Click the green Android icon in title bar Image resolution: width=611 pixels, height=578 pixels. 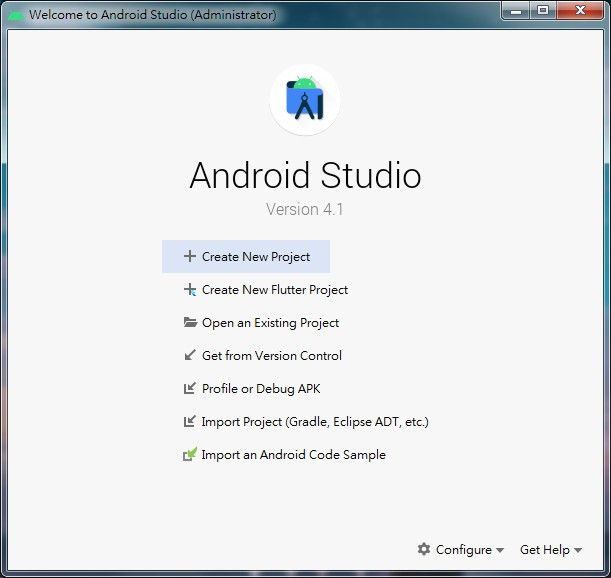point(16,15)
